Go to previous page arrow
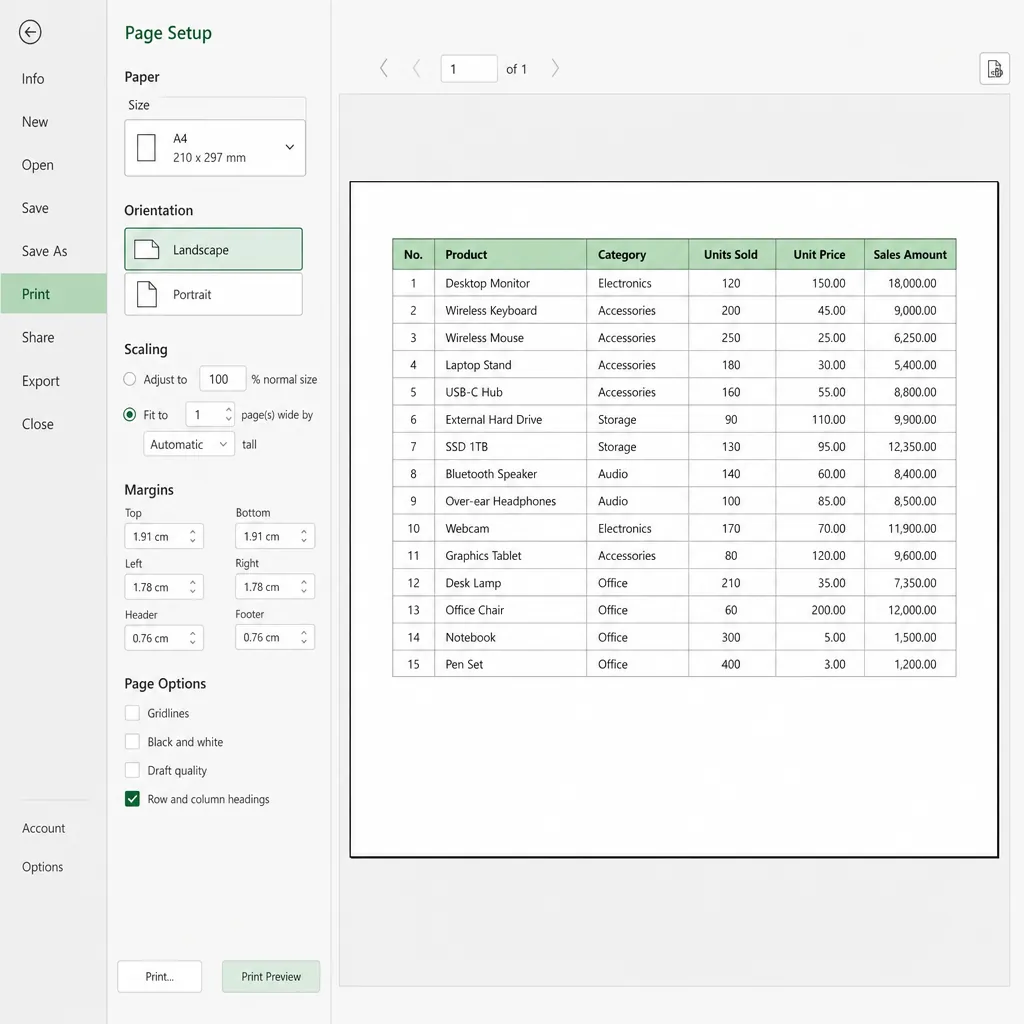This screenshot has height=1024, width=1024. tap(416, 68)
